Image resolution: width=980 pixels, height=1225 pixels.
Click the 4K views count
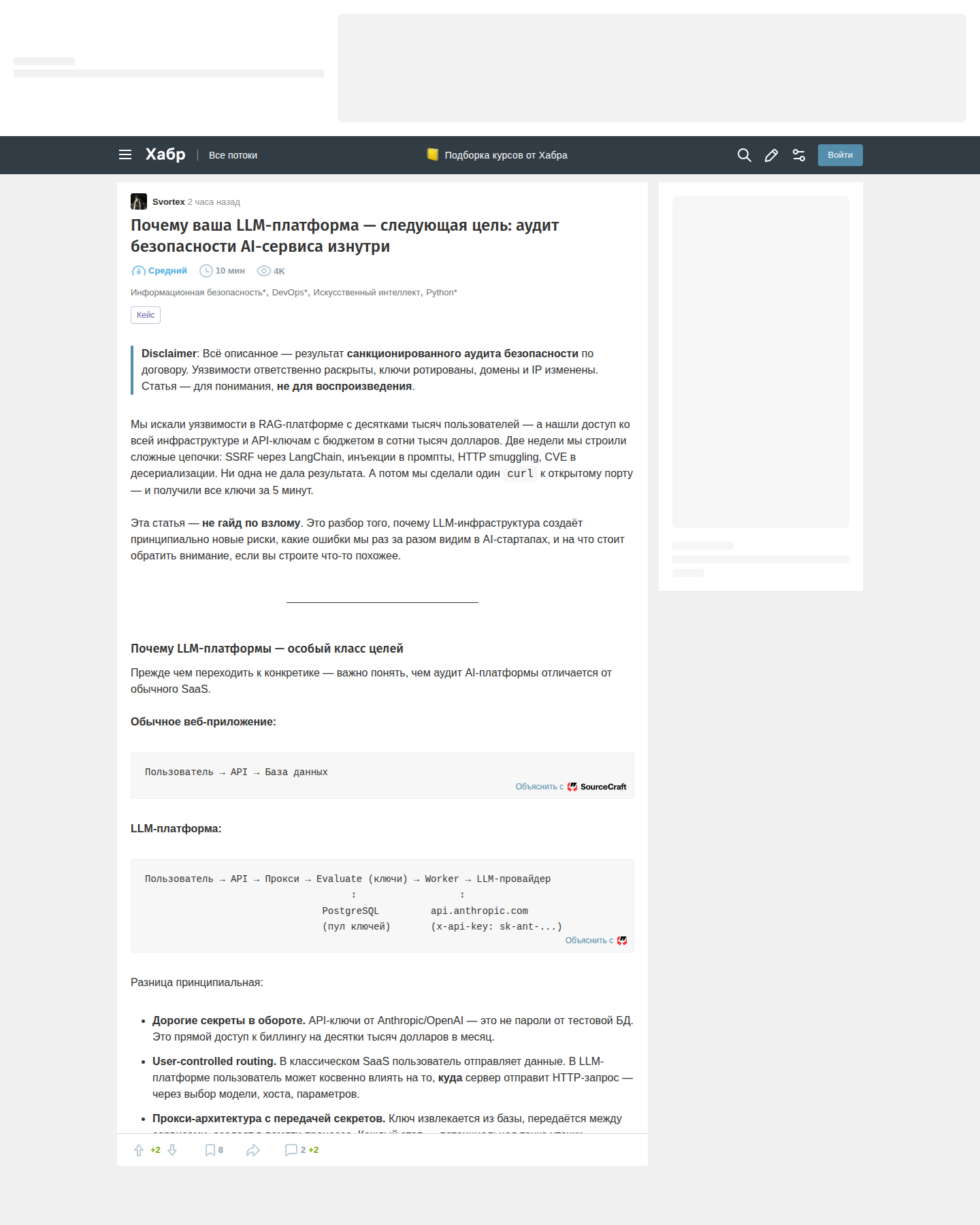[x=279, y=271]
